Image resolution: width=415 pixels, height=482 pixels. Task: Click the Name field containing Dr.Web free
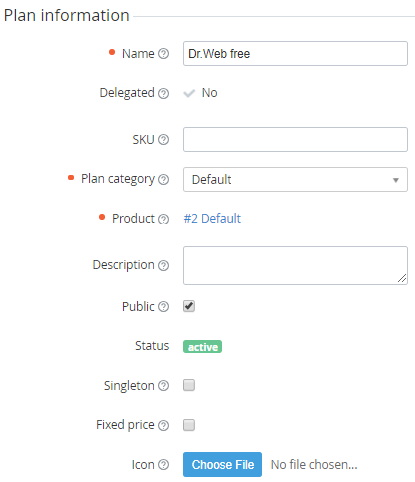tap(295, 53)
